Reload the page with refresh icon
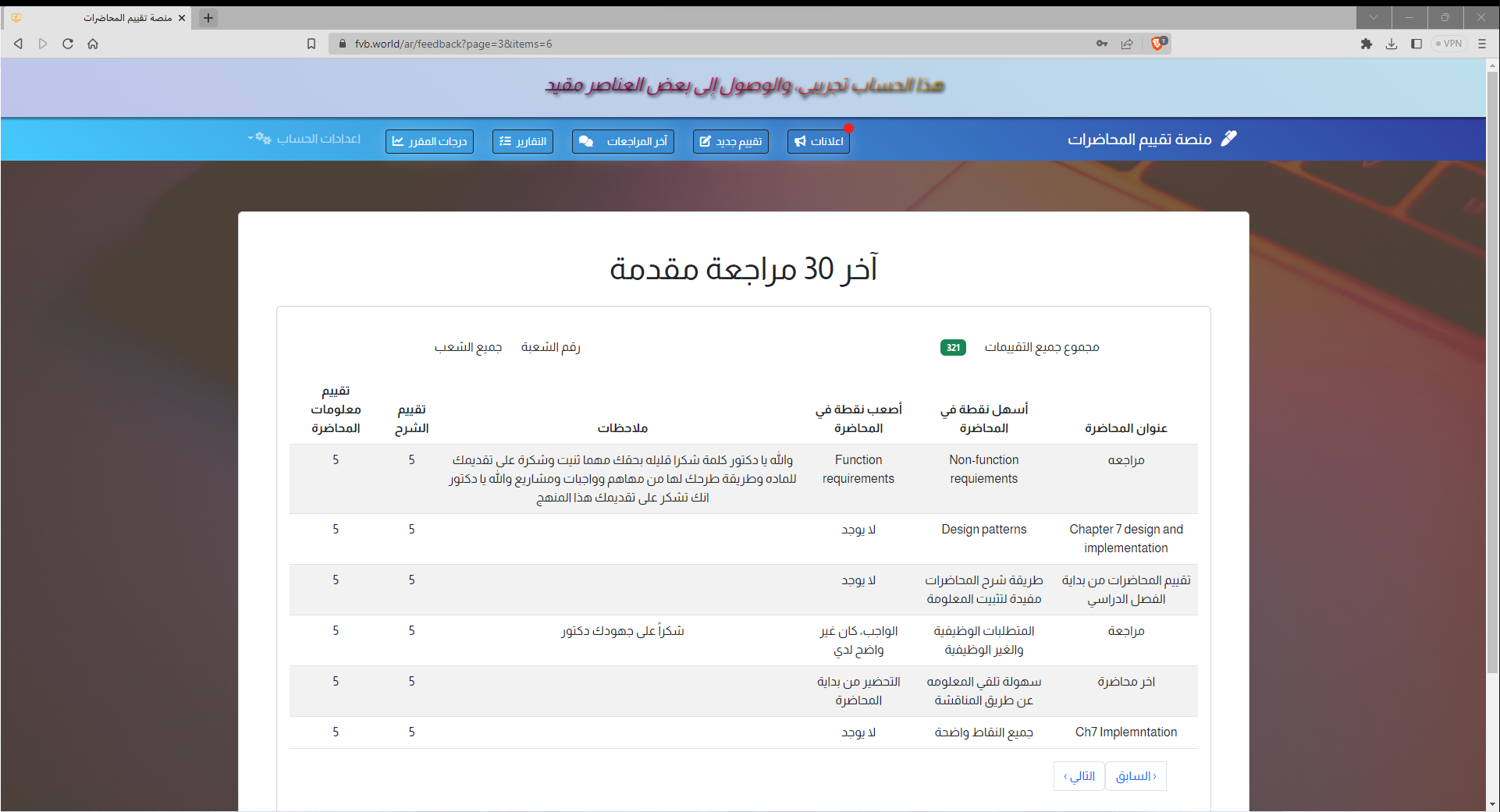 point(68,44)
